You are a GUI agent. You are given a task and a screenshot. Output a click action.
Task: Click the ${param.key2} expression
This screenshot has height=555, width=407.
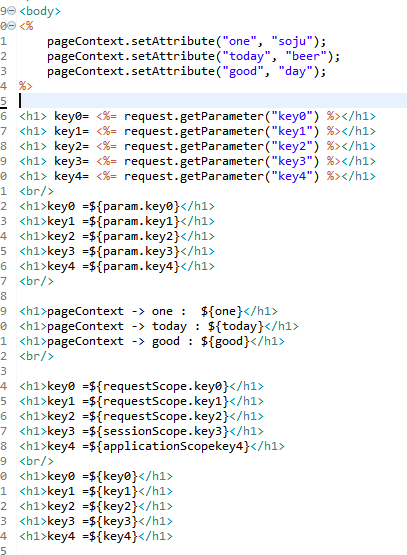(134, 236)
